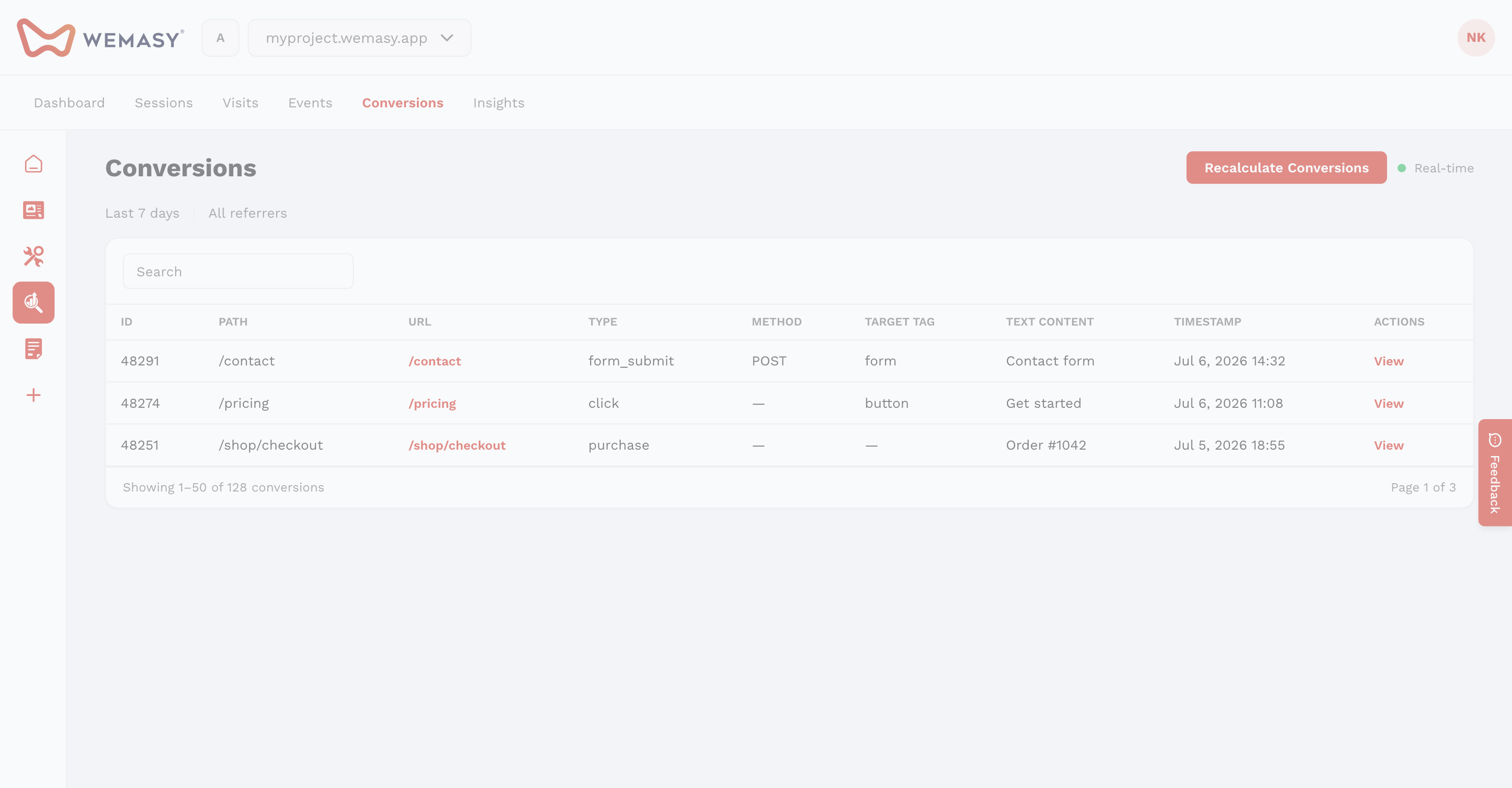This screenshot has height=788, width=1512.
Task: Expand the myproject.wemasy.app project dropdown
Action: pyautogui.click(x=359, y=37)
